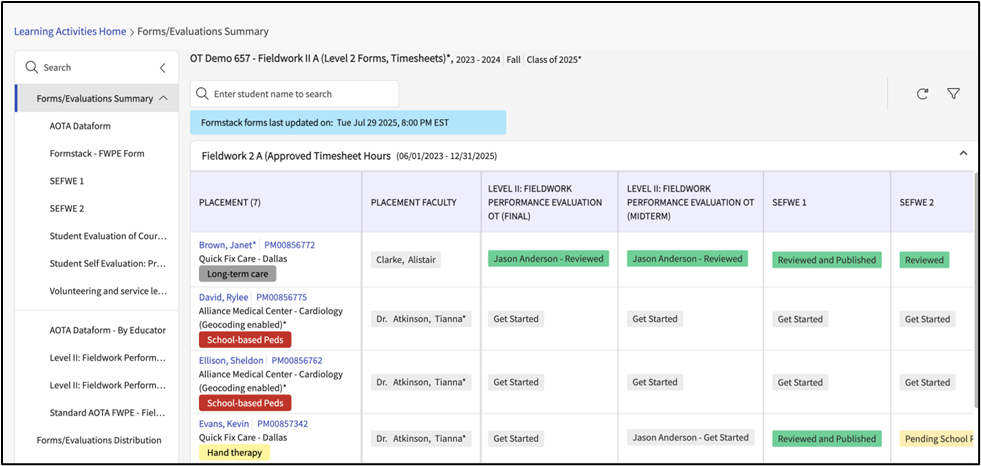Collapse the Fieldwork 2 A section

(x=963, y=154)
